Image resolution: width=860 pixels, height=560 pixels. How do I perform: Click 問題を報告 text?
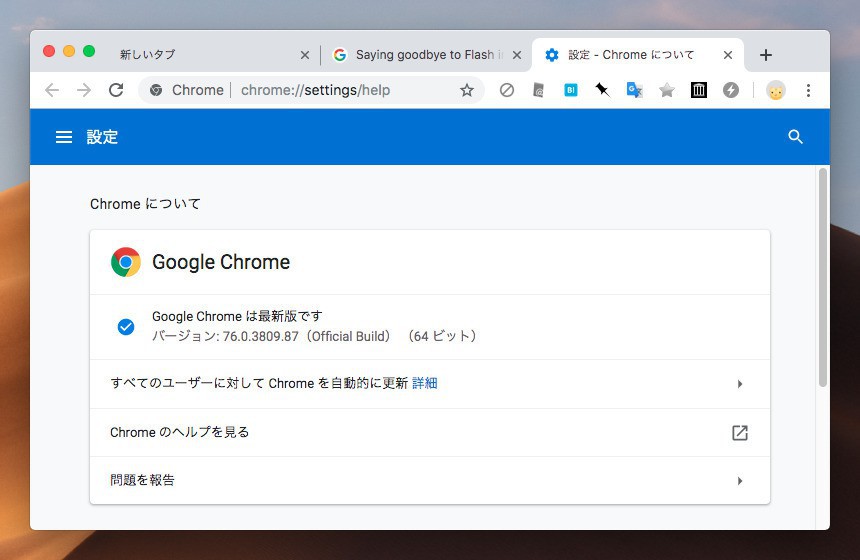click(x=143, y=480)
